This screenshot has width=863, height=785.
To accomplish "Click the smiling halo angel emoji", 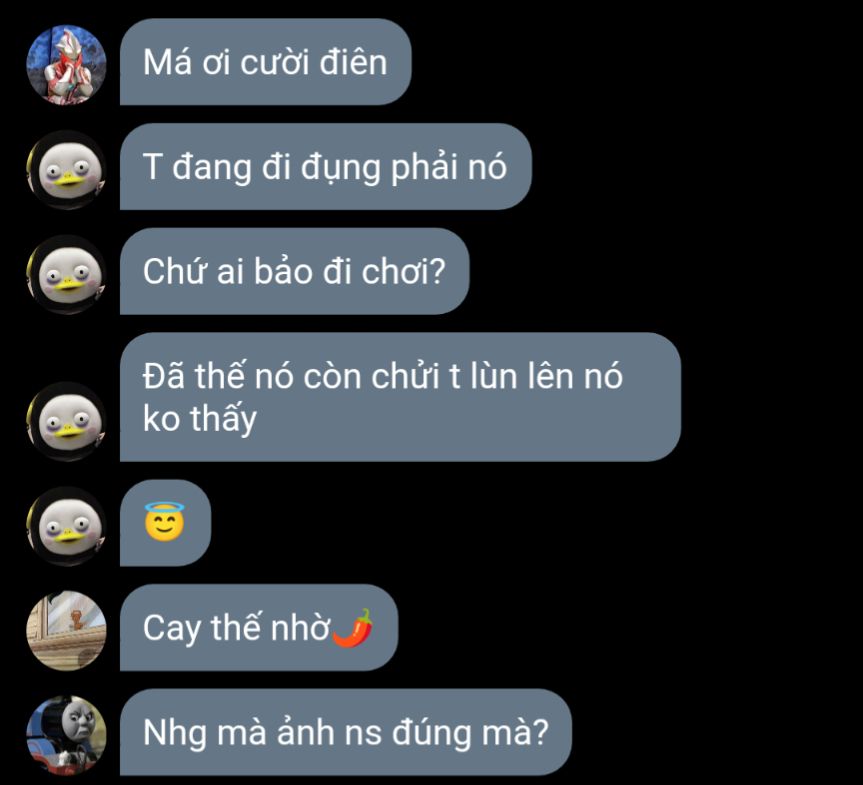I will (164, 521).
